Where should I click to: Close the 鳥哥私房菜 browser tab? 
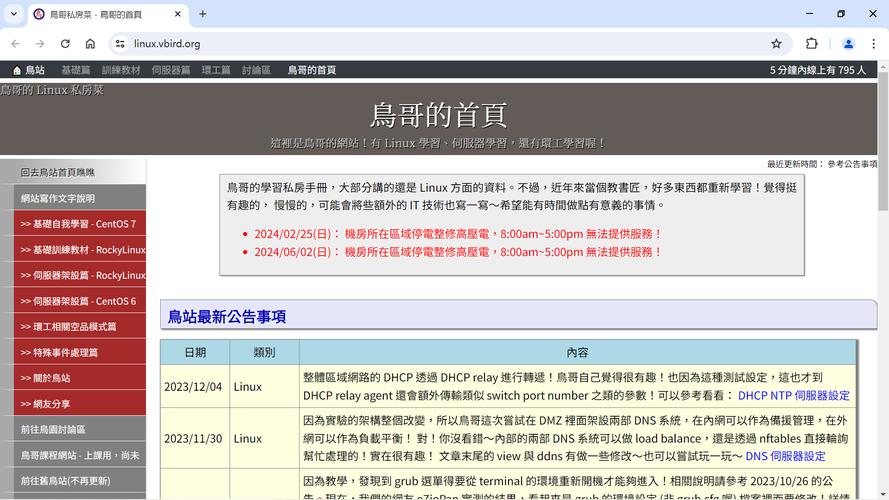pos(177,14)
